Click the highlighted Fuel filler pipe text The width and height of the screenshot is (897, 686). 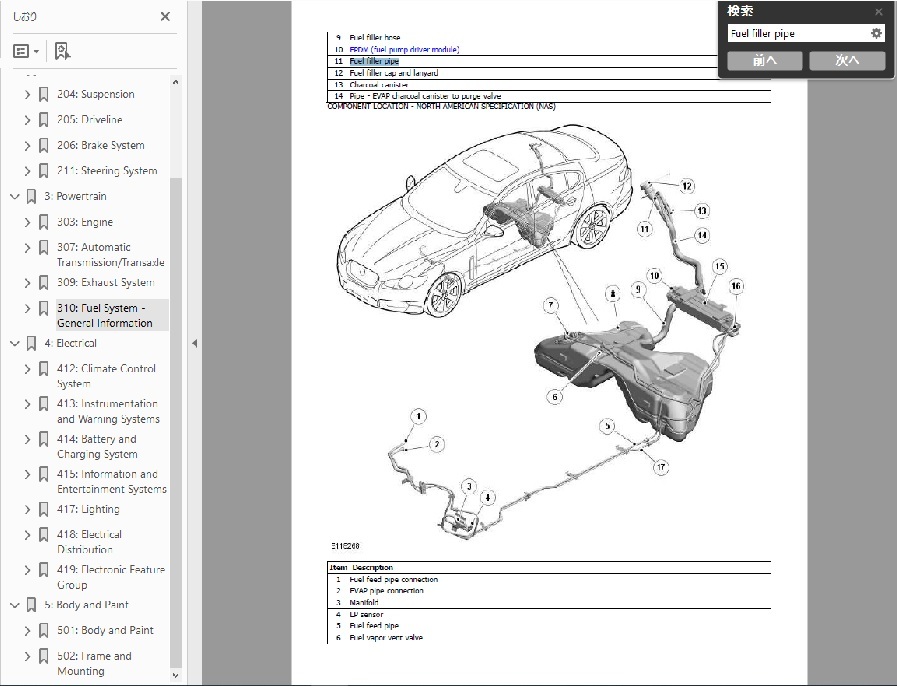click(374, 61)
